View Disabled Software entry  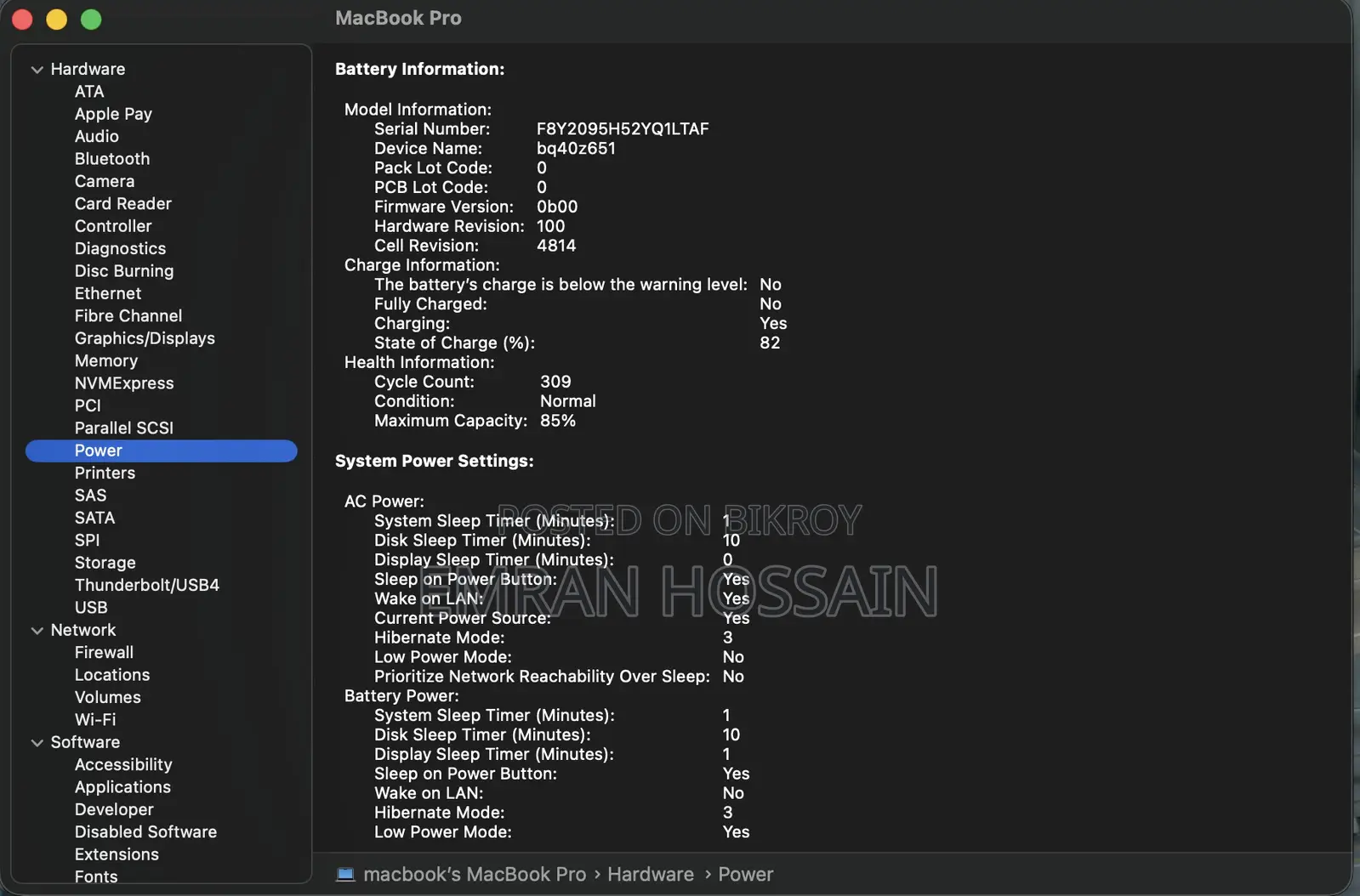coord(145,832)
